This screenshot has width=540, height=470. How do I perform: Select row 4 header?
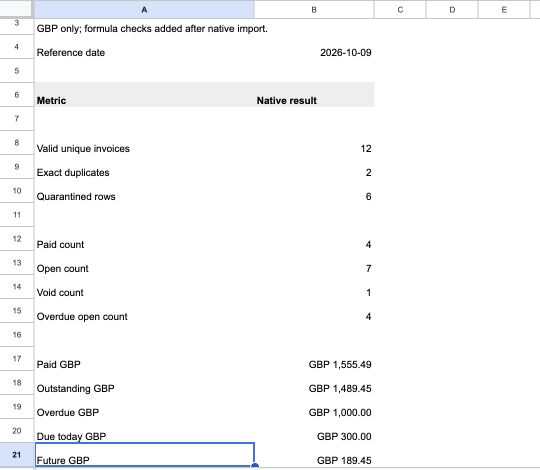(x=17, y=47)
